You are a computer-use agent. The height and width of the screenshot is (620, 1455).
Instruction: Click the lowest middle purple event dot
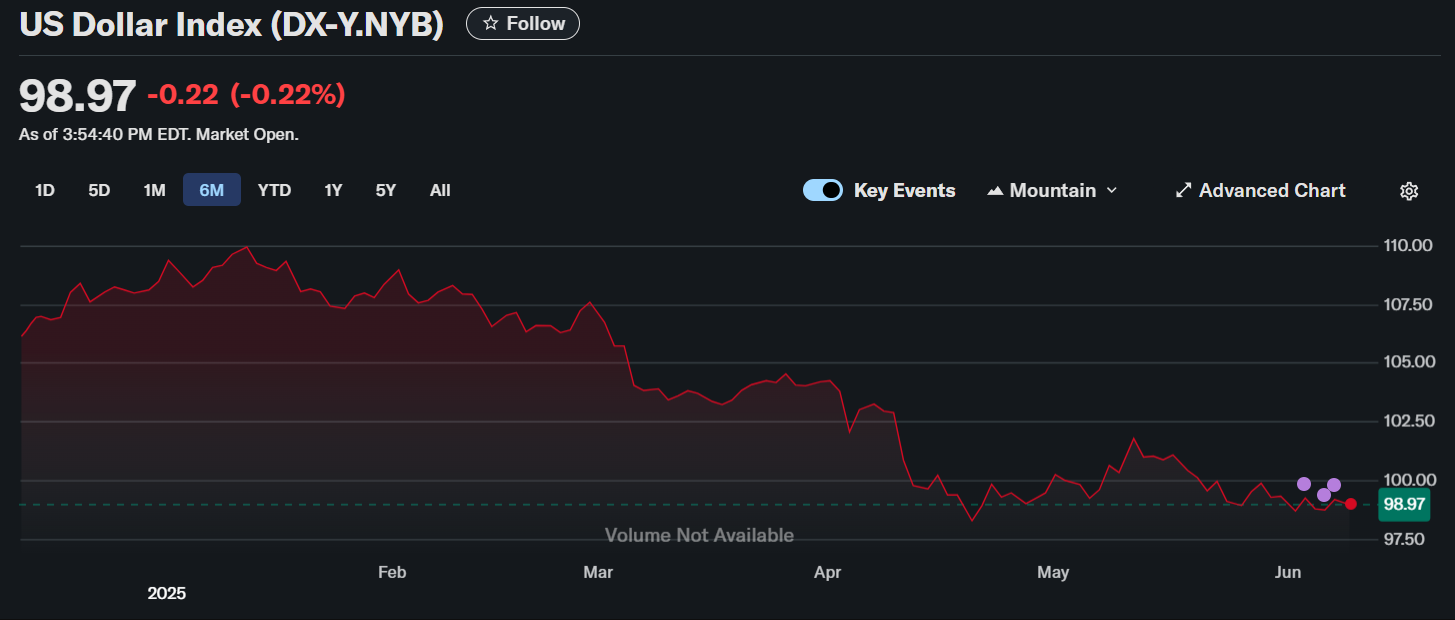point(1324,495)
